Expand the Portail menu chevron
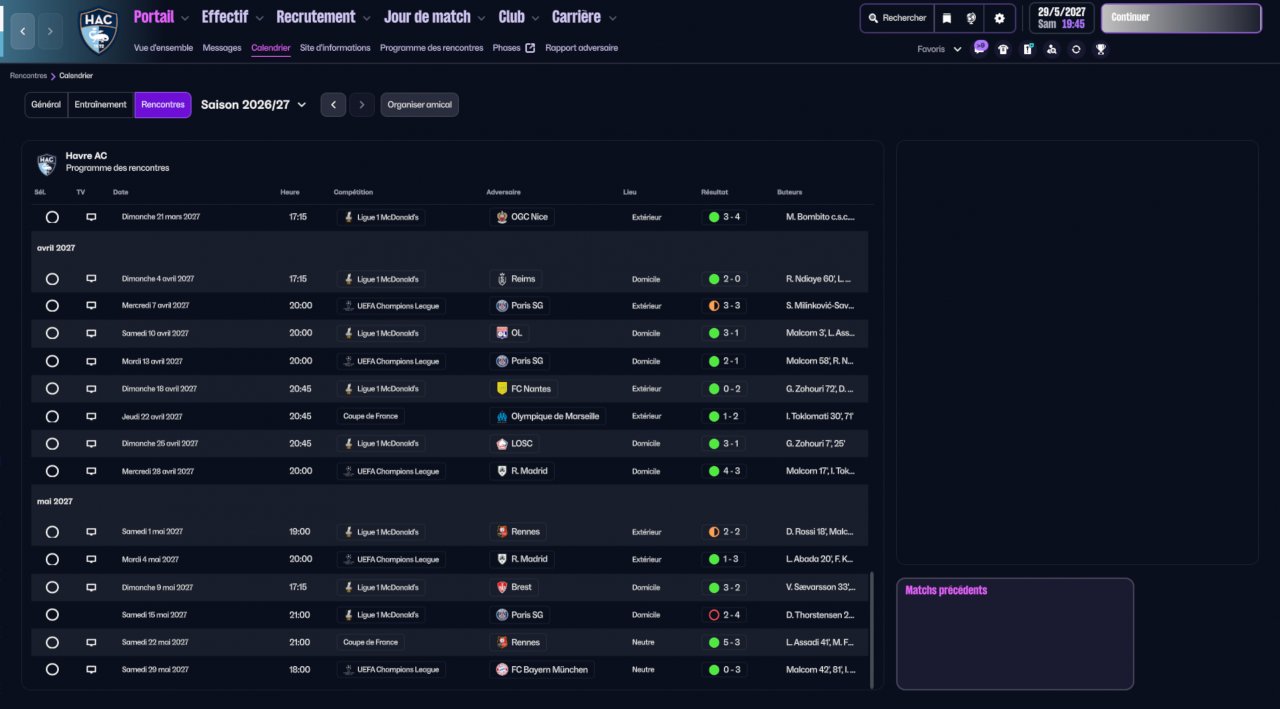1280x709 pixels. [184, 18]
